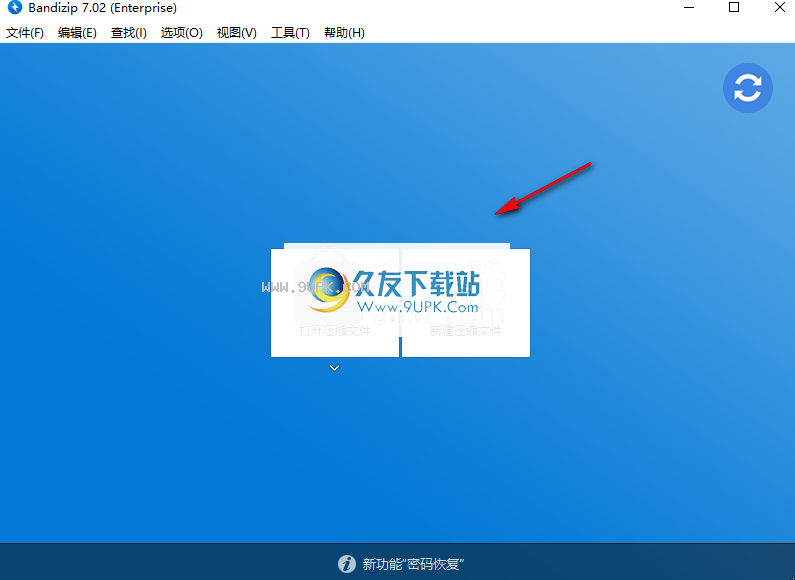Click the Bandizip logo in title bar
The image size is (795, 580).
[15, 8]
